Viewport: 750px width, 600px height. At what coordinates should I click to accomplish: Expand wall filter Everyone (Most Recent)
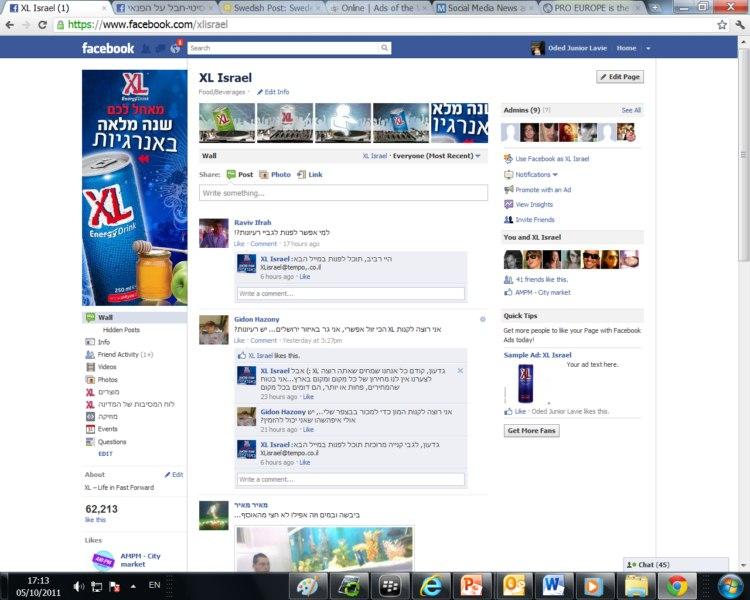[x=436, y=156]
